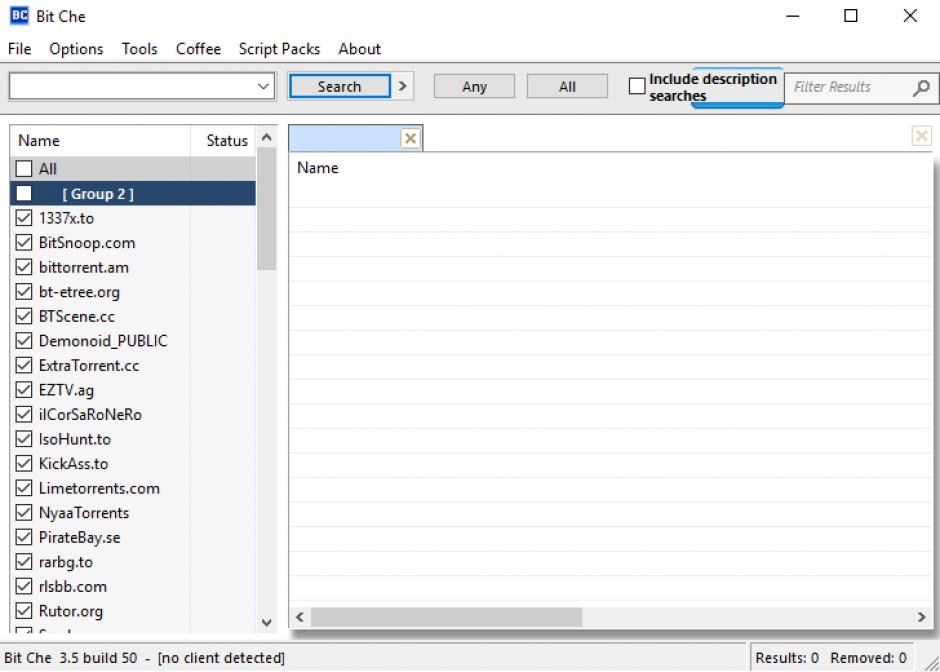
Task: Check the All sites checkbox
Action: [x=24, y=168]
